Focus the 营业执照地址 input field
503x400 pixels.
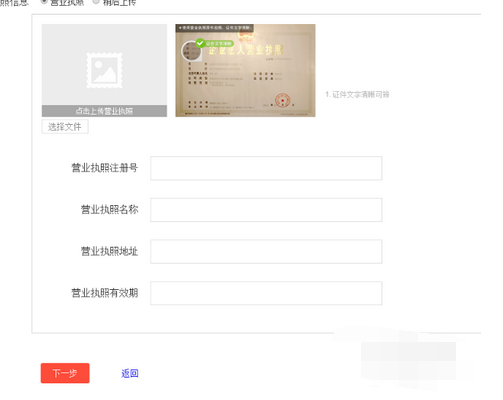pos(266,252)
